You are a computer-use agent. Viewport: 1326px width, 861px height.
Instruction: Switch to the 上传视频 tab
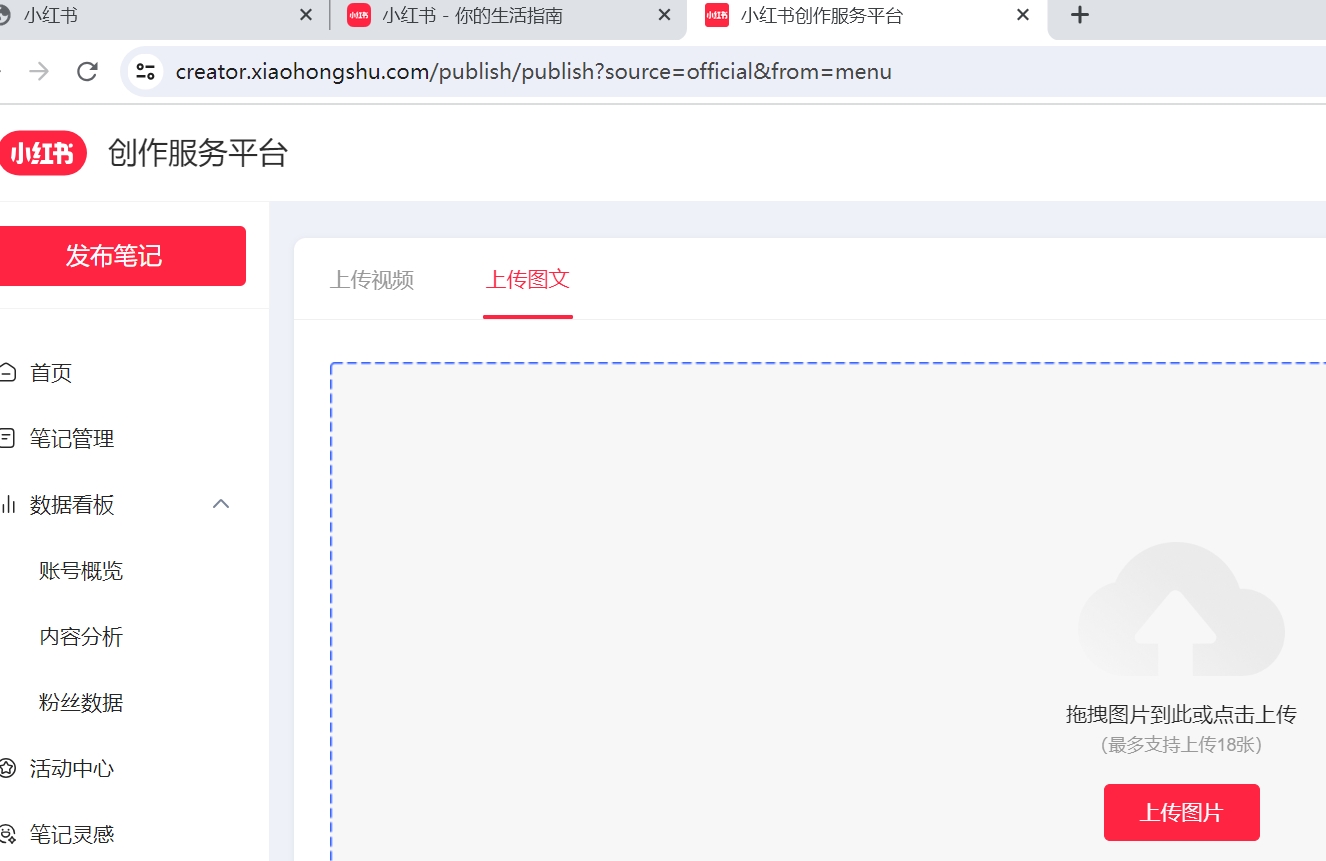[372, 280]
